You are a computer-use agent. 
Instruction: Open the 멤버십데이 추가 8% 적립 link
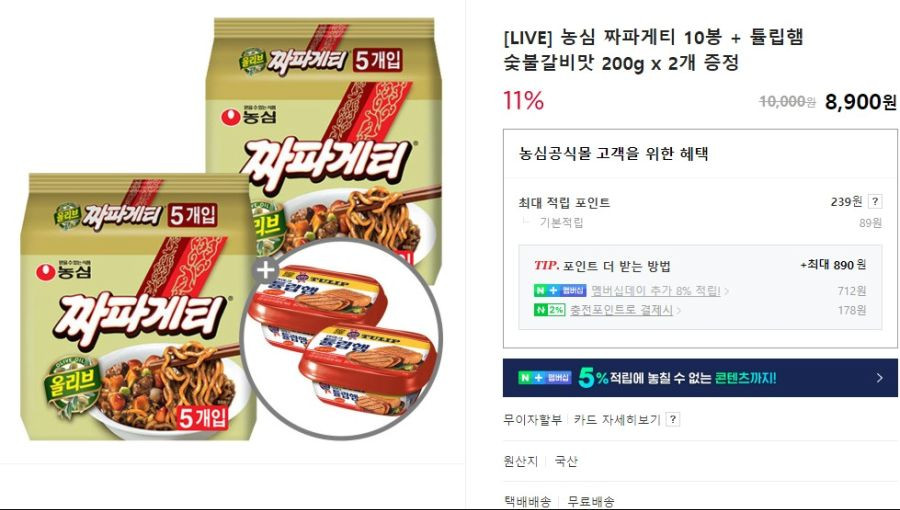tap(655, 291)
